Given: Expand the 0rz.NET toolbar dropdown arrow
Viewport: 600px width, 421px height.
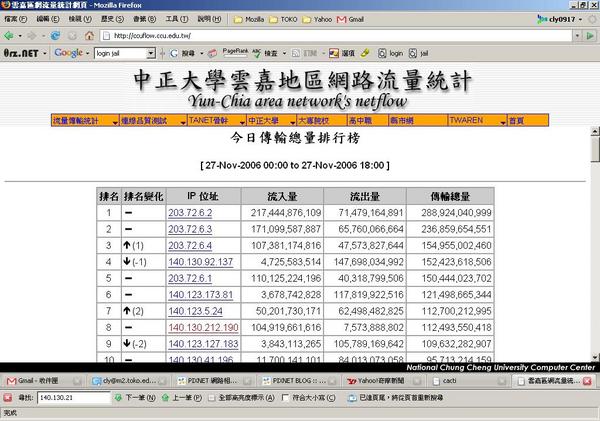Looking at the screenshot, I should (x=45, y=53).
